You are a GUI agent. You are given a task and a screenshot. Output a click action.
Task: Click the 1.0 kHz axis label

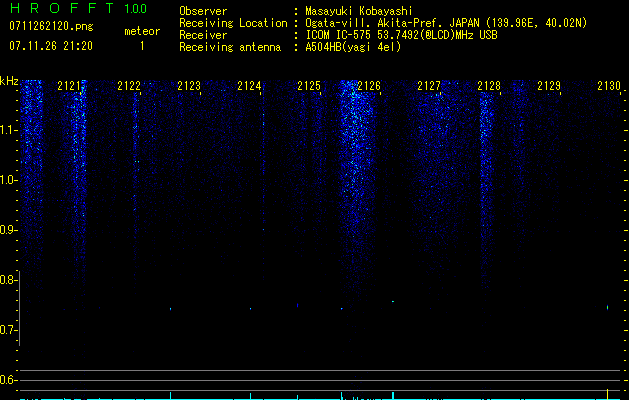pyautogui.click(x=8, y=180)
